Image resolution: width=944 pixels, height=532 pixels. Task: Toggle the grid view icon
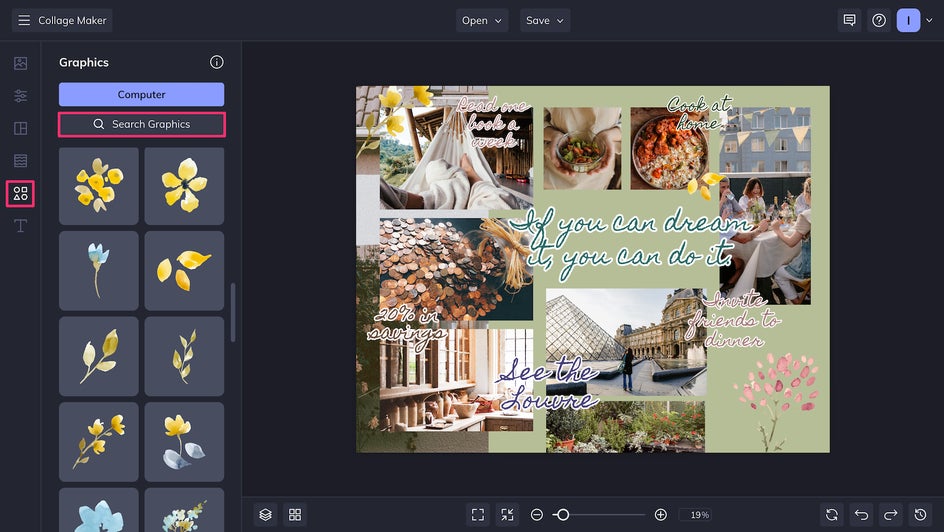[x=295, y=515]
